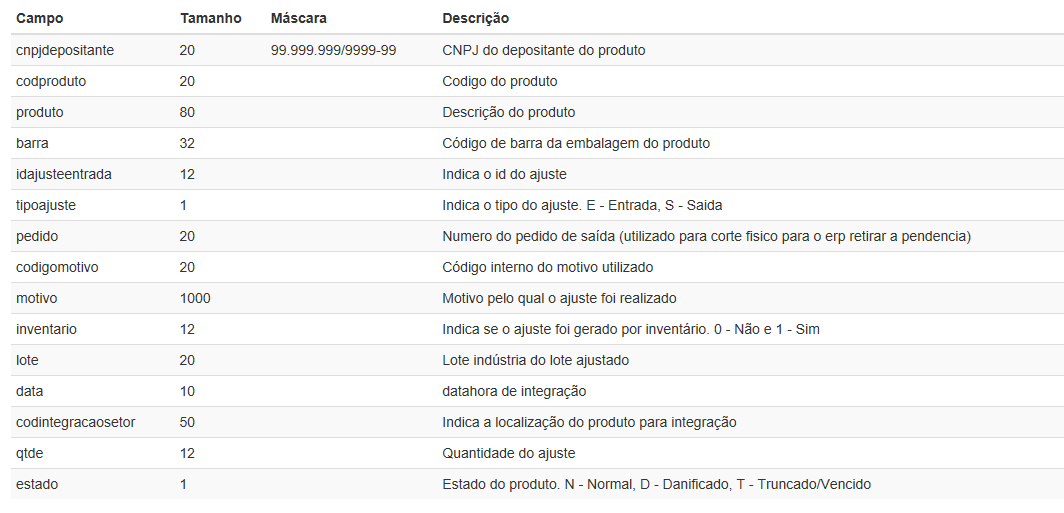1064x513 pixels.
Task: Click the size value 1000 for motivo
Action: [x=195, y=298]
